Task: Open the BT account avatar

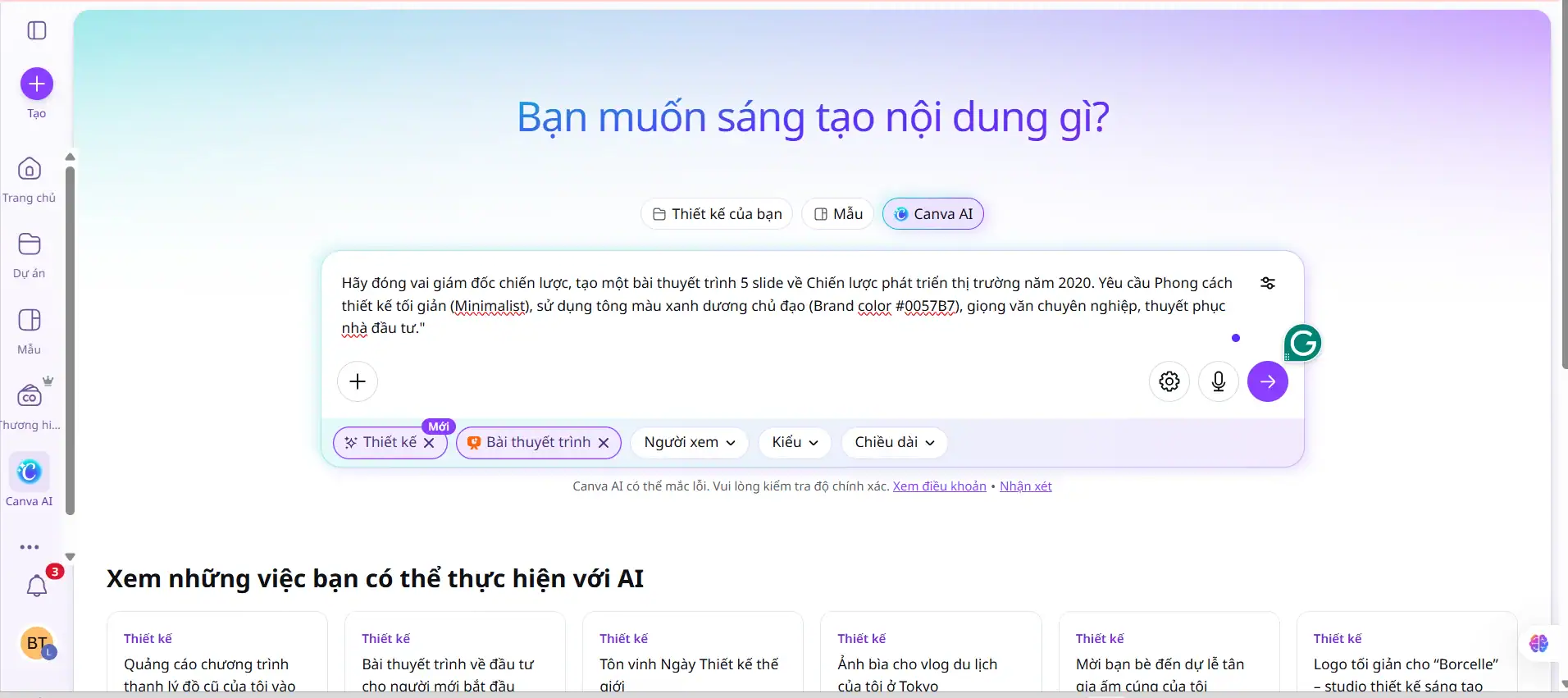Action: pyautogui.click(x=37, y=644)
